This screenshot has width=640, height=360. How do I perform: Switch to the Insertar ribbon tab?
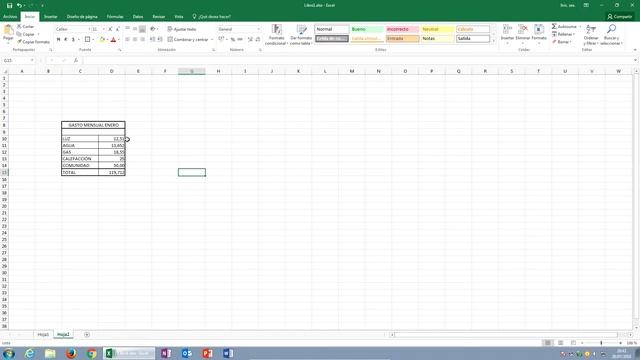[x=51, y=17]
